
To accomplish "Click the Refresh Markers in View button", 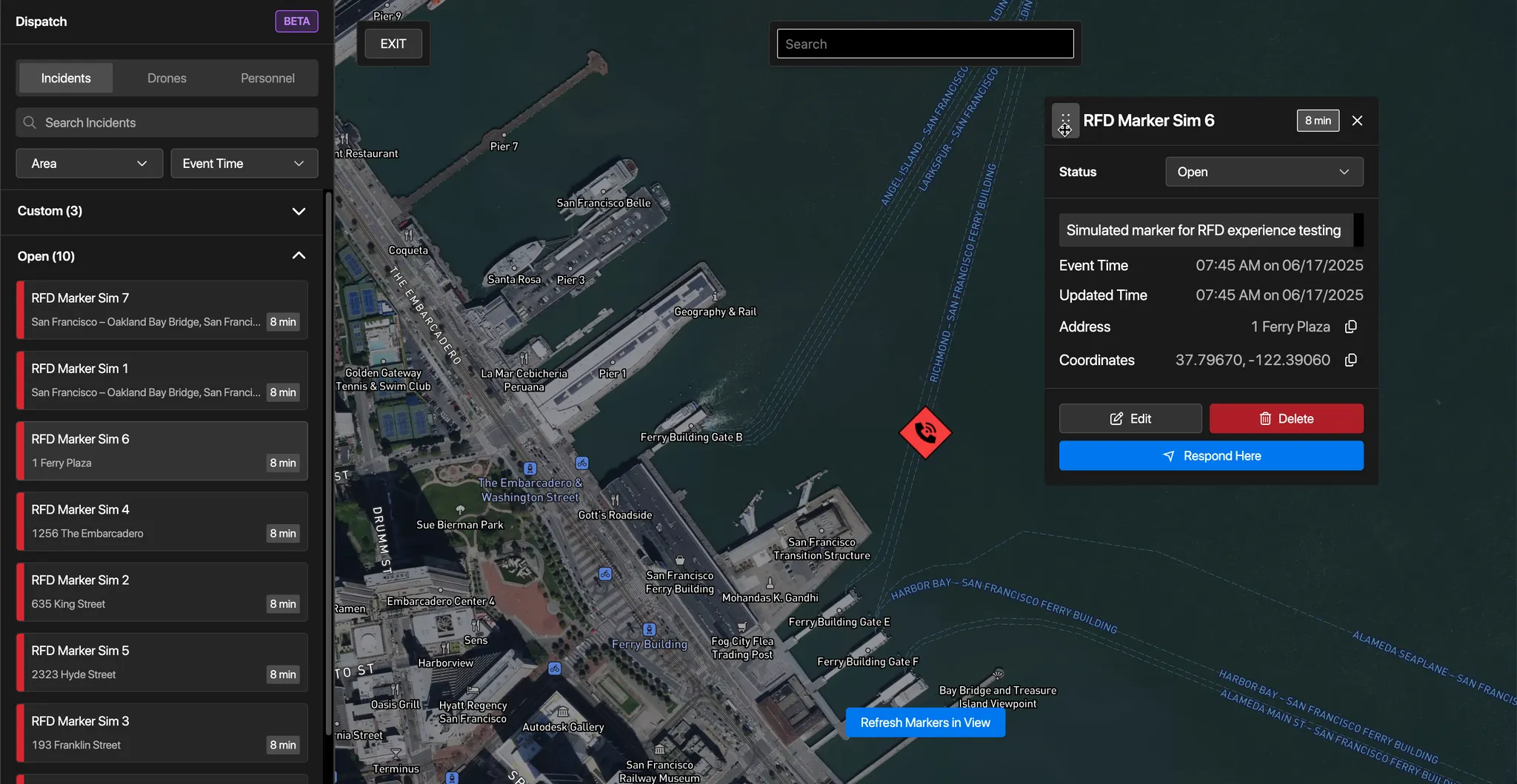I will 925,723.
